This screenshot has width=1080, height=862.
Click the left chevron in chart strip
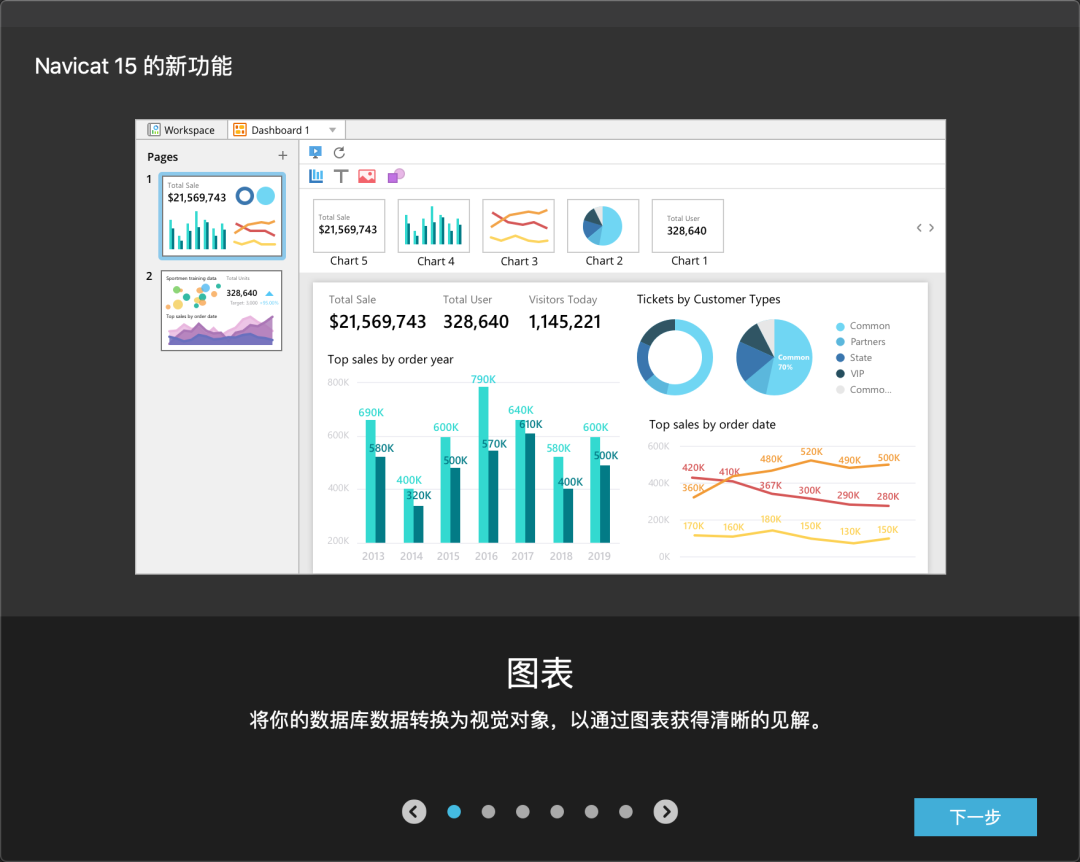point(919,227)
